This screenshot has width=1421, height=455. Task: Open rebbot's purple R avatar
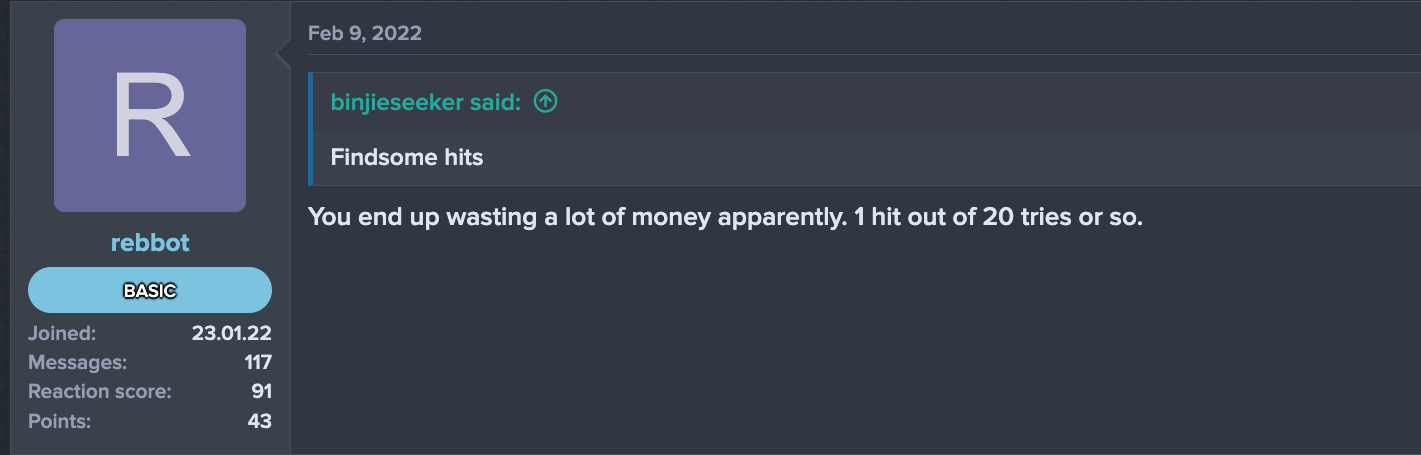click(150, 115)
